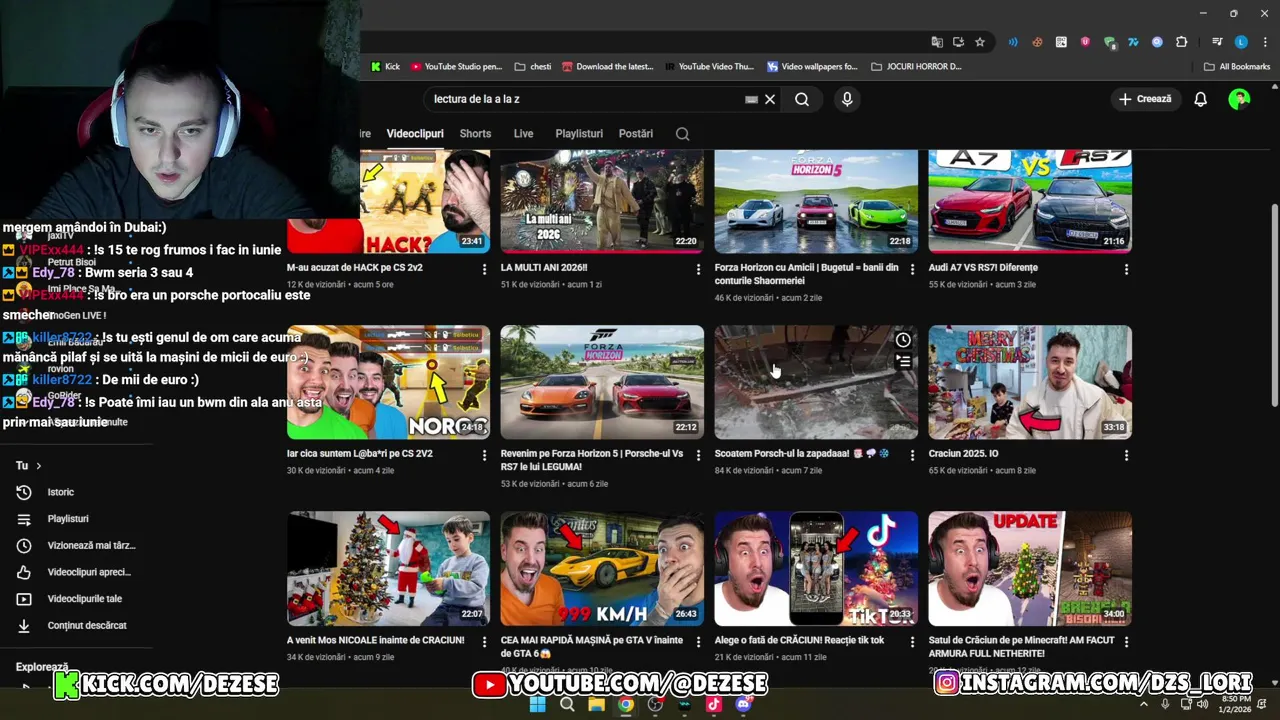Open the Satul de Crăciun pe Minecraft title
Image resolution: width=1280 pixels, height=720 pixels.
tap(1021, 646)
